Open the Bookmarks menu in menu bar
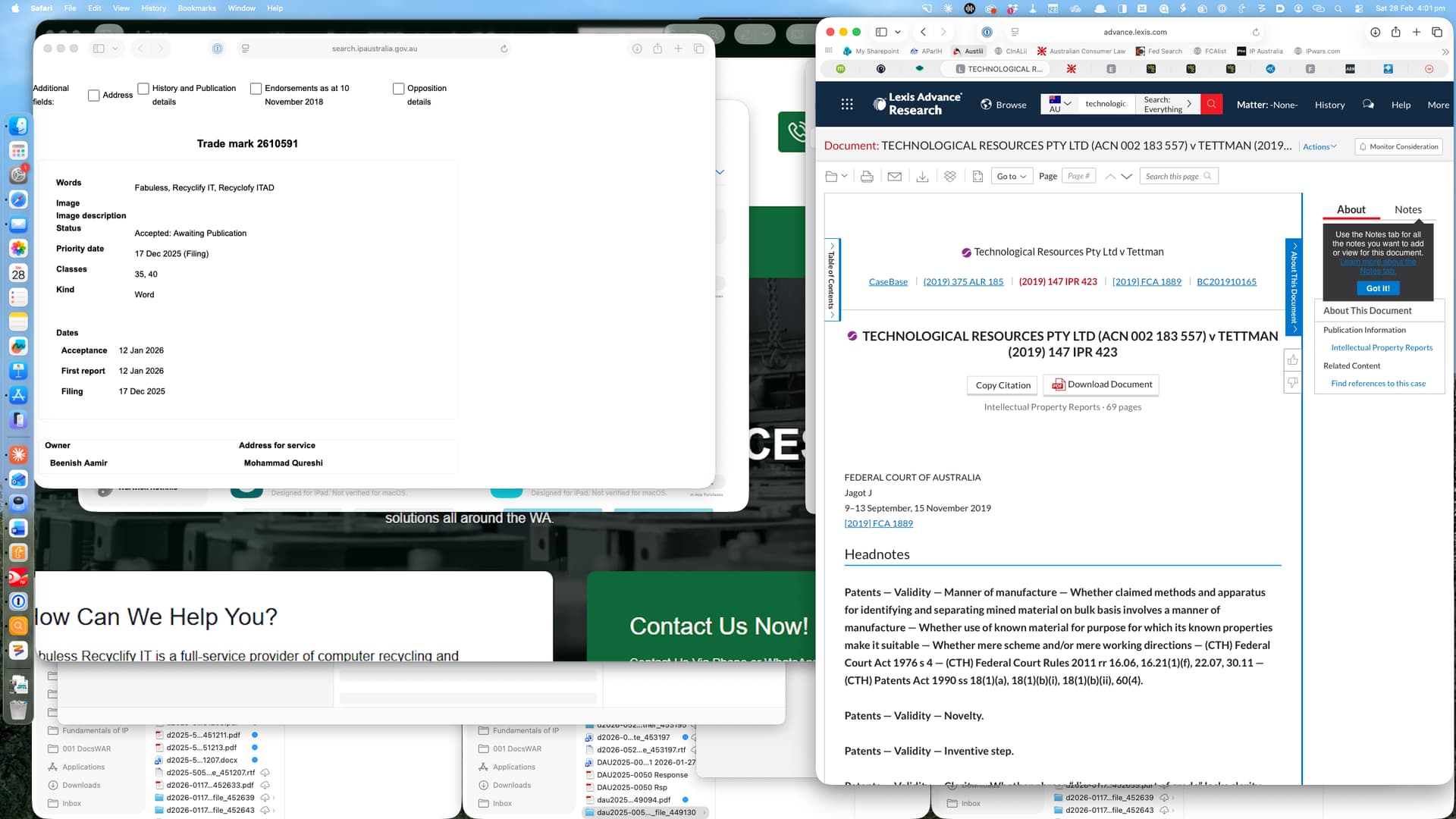The image size is (1456, 819). [x=196, y=8]
